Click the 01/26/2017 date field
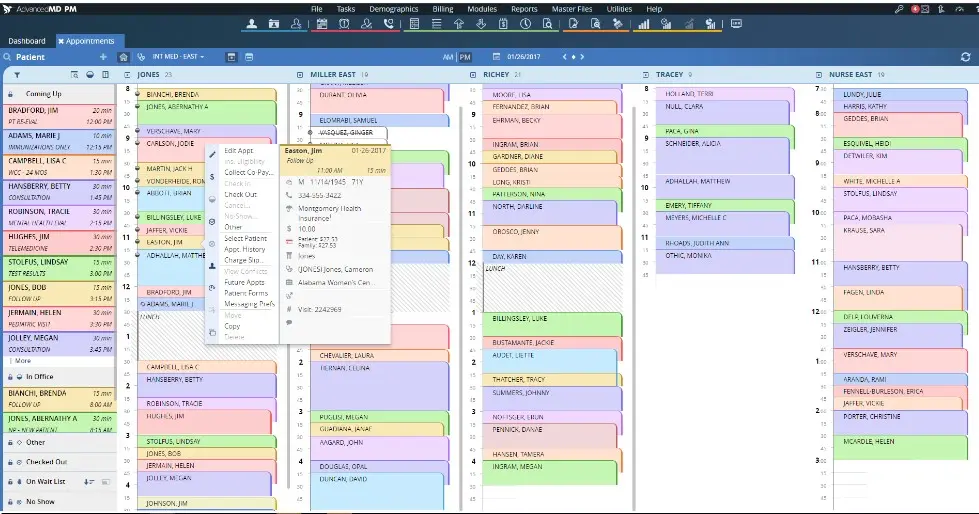Screen dimensions: 979x514 tap(528, 57)
